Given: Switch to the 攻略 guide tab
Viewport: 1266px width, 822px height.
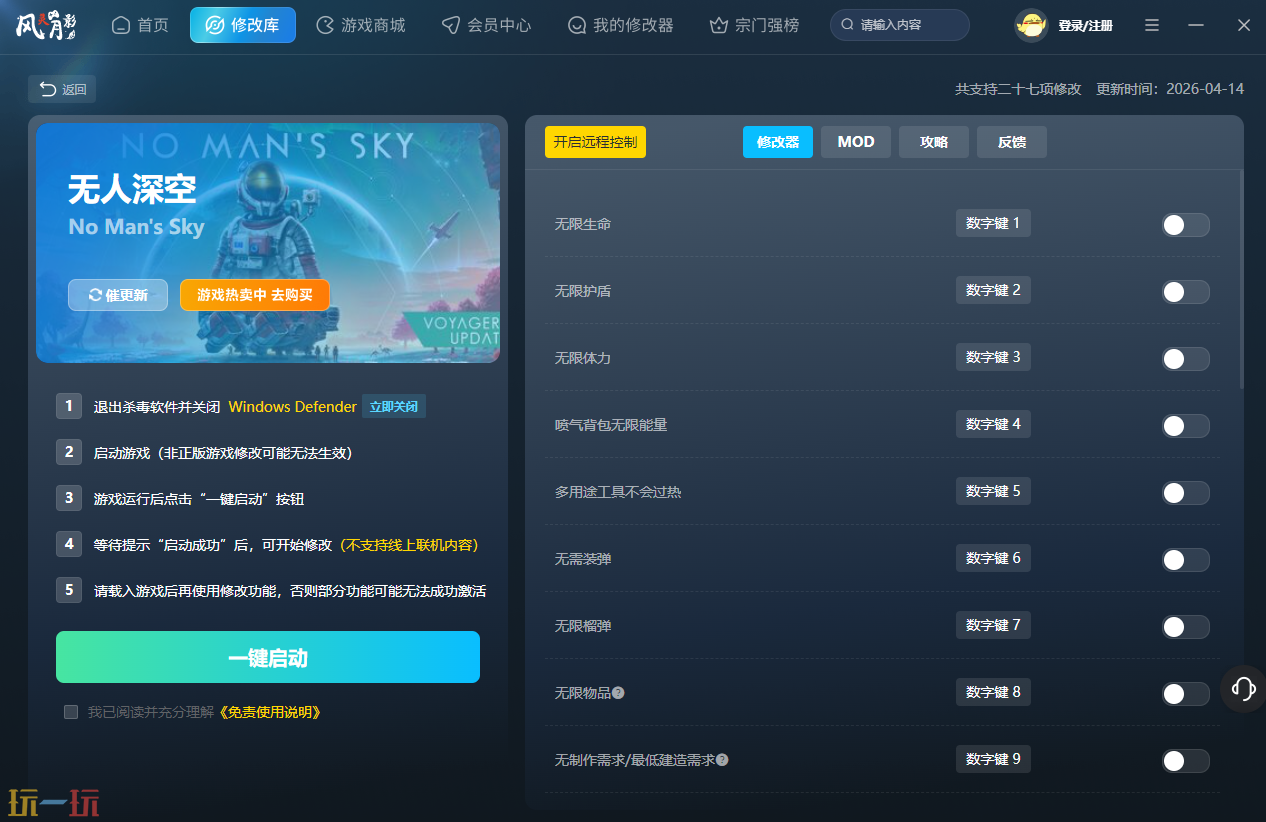Looking at the screenshot, I should coord(934,142).
